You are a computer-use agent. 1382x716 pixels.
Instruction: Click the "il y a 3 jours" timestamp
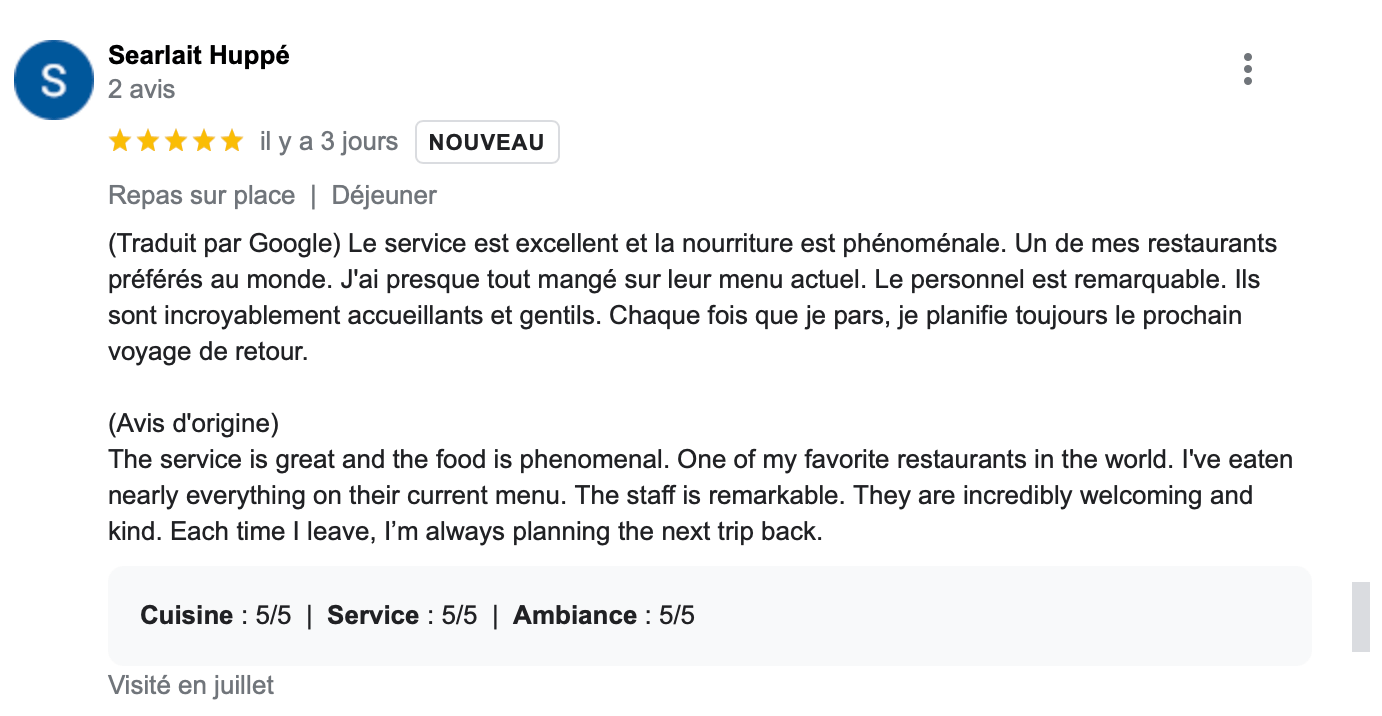click(x=328, y=142)
